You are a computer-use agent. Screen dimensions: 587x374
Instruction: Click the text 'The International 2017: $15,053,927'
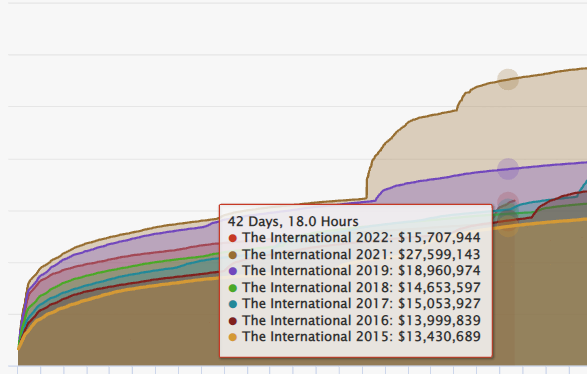tap(361, 304)
